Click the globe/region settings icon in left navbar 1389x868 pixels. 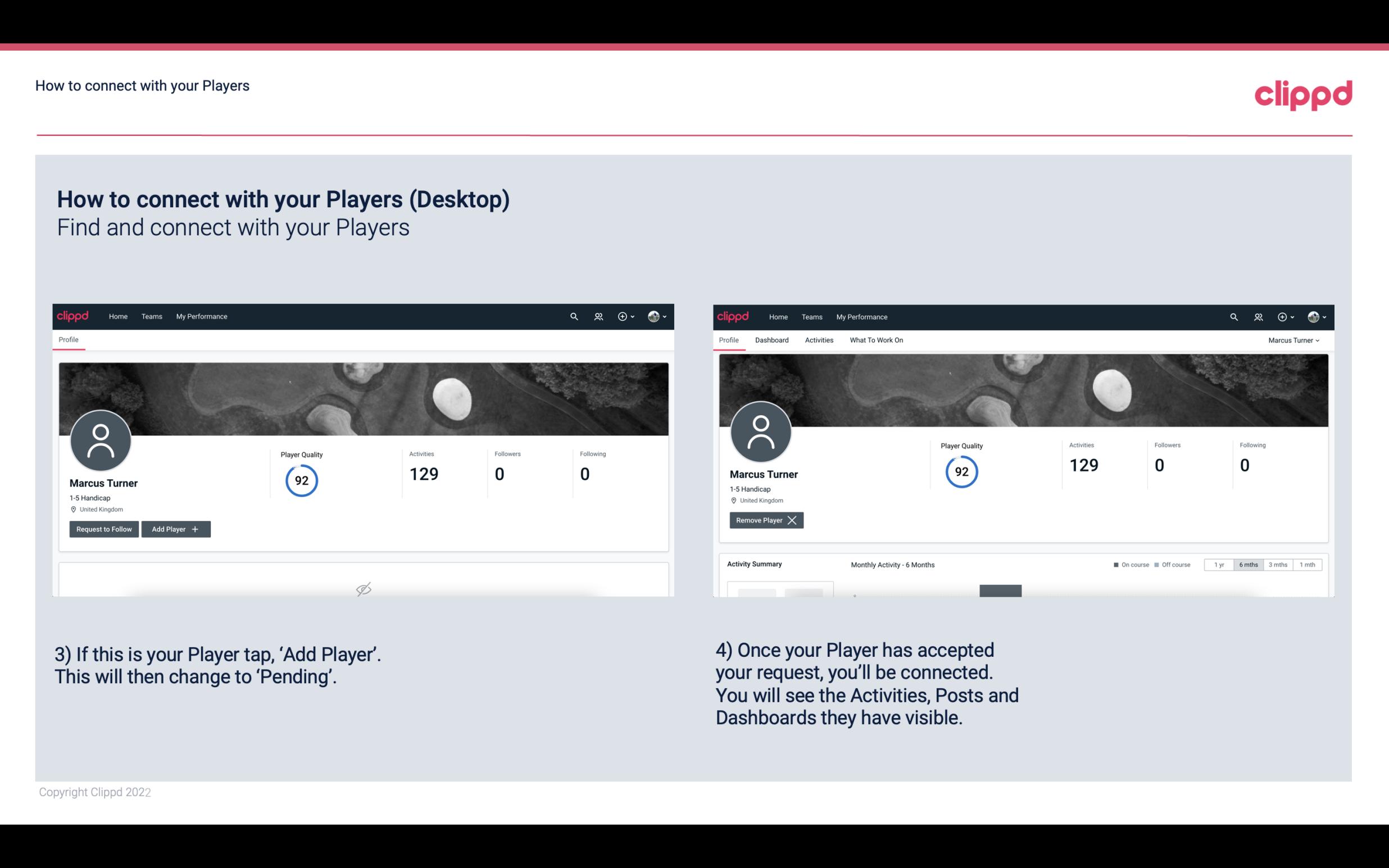click(x=653, y=316)
